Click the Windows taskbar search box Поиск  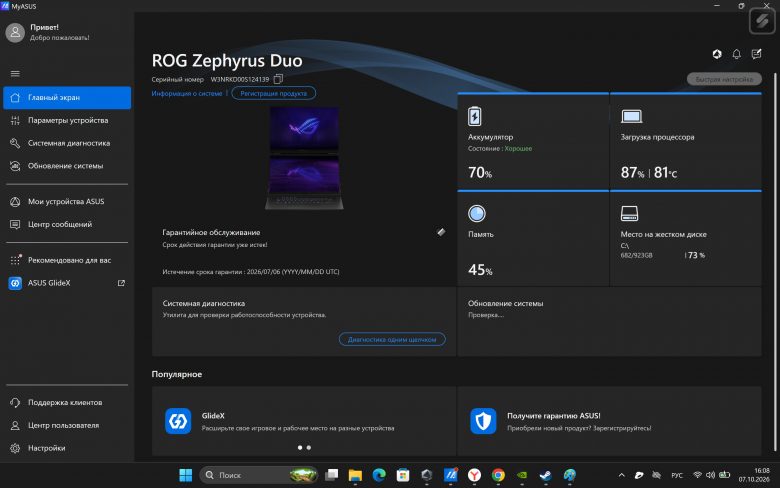pos(259,476)
